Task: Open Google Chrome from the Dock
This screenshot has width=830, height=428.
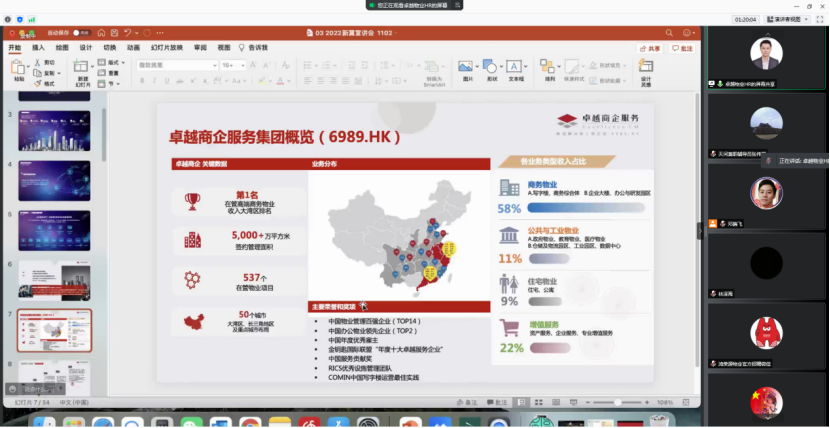Action: [250, 422]
